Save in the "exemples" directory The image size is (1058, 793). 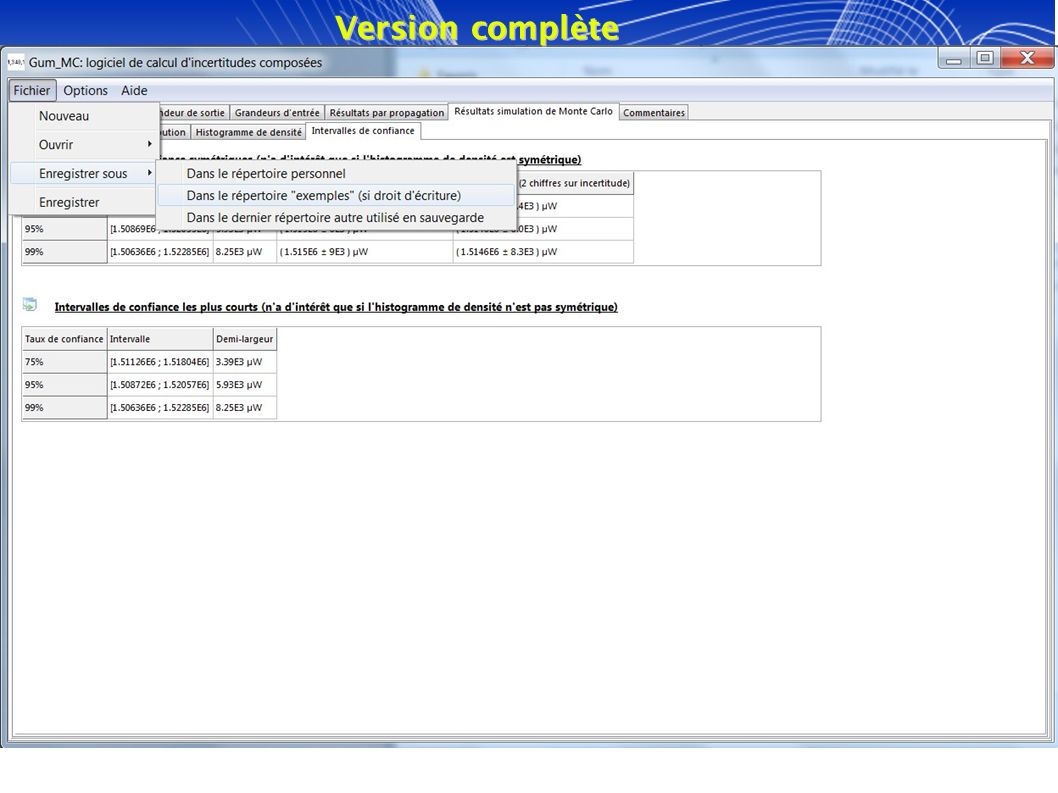(x=336, y=196)
